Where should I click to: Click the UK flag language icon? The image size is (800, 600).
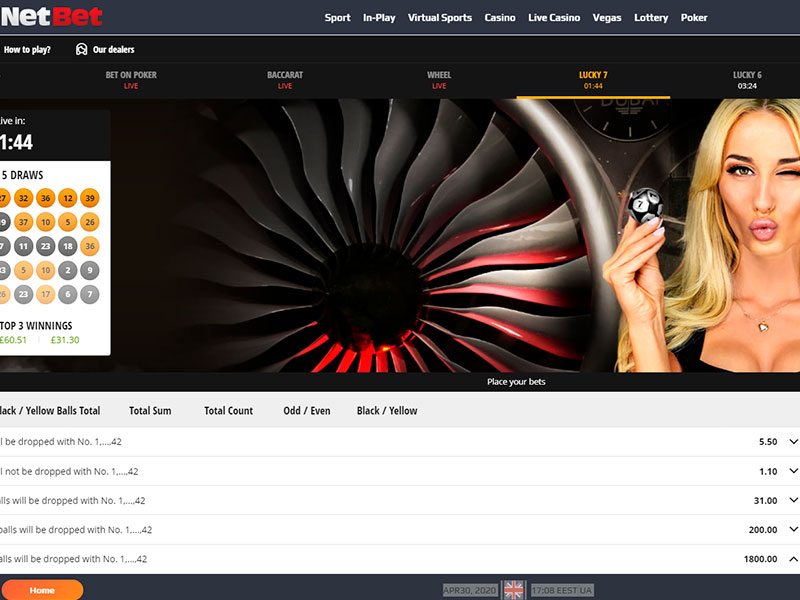click(x=513, y=590)
